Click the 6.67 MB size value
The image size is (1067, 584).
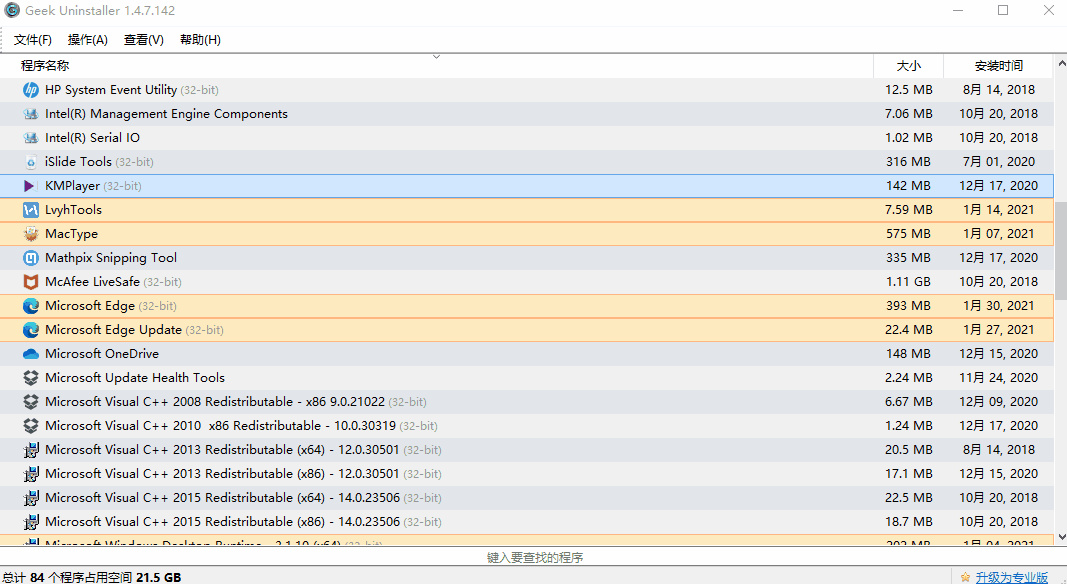click(908, 402)
